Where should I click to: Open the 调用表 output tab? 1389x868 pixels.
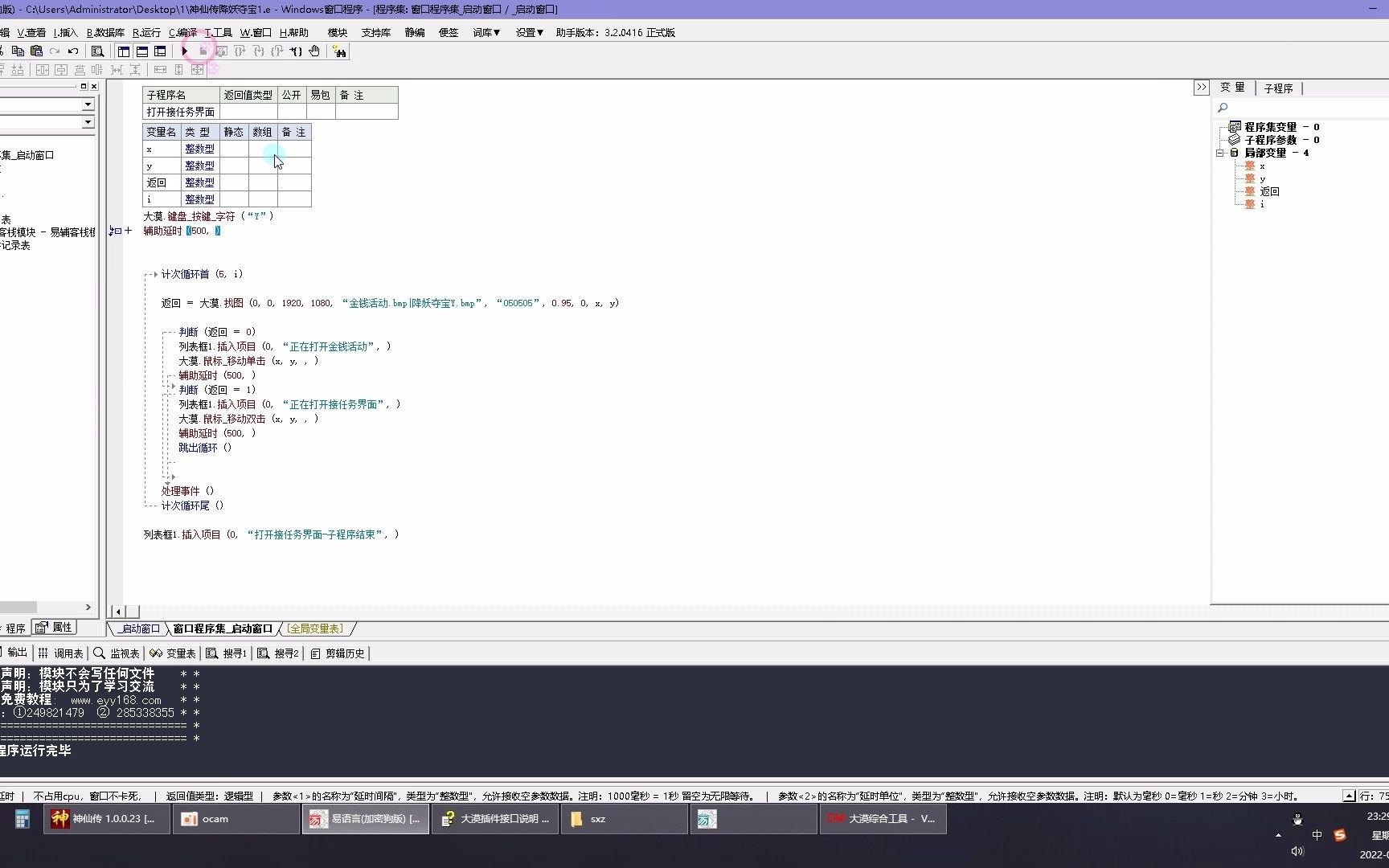click(60, 653)
